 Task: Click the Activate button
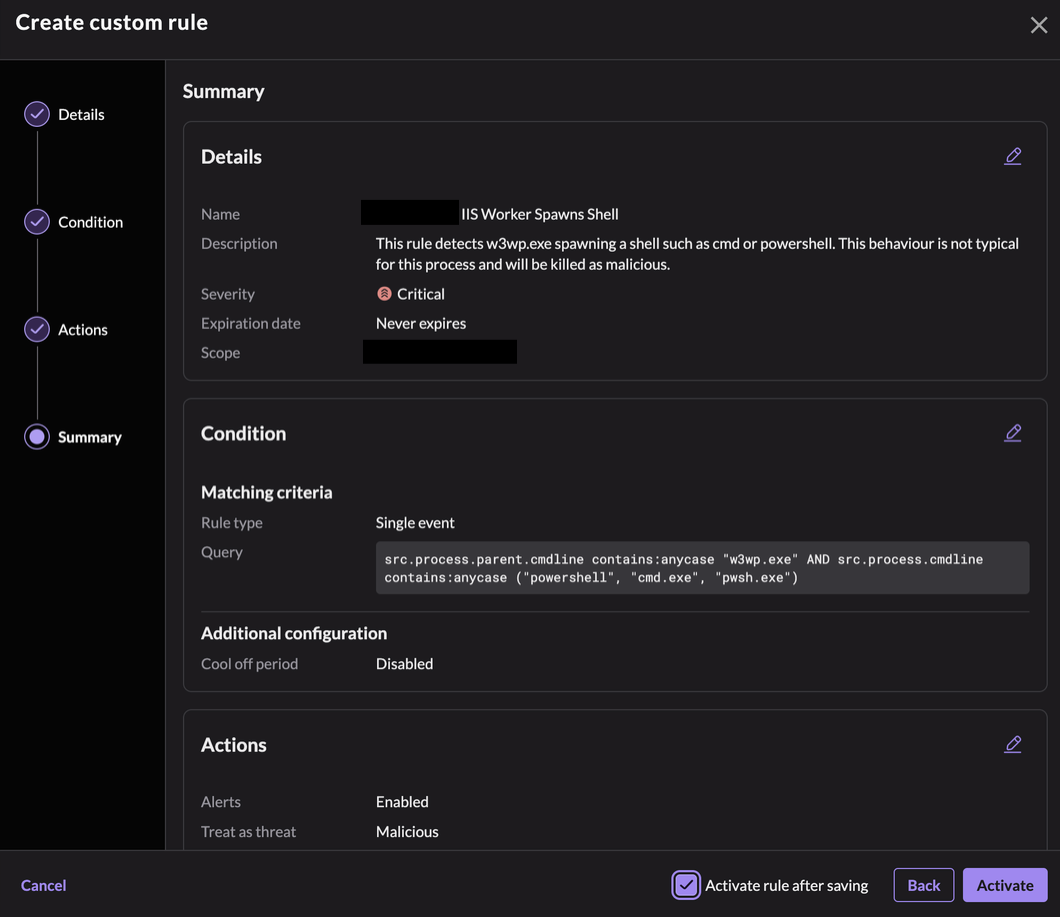1005,885
